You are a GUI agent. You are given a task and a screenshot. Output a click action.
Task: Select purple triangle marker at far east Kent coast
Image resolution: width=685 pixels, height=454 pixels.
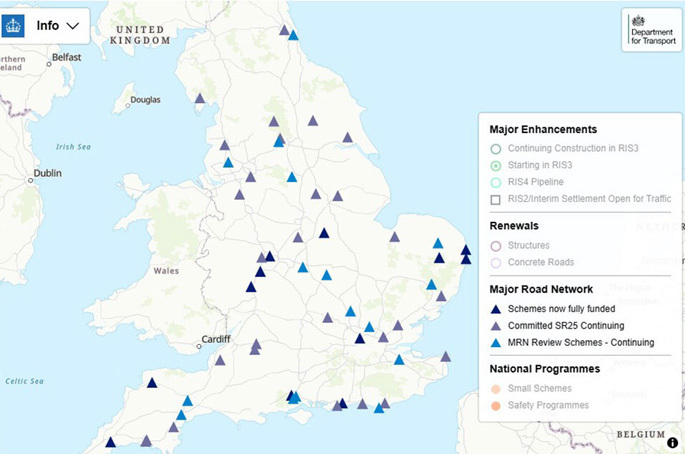(445, 357)
